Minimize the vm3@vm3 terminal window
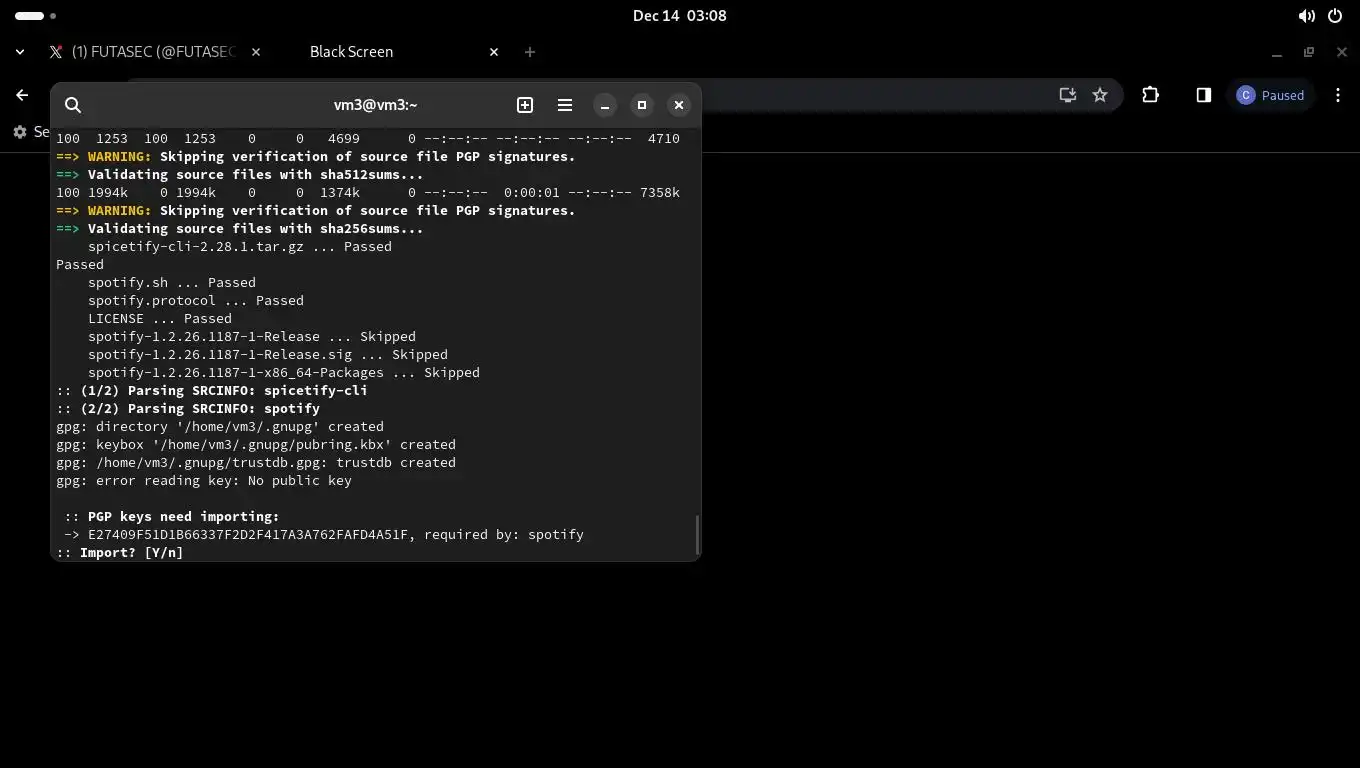Viewport: 1360px width, 768px height. pos(605,105)
